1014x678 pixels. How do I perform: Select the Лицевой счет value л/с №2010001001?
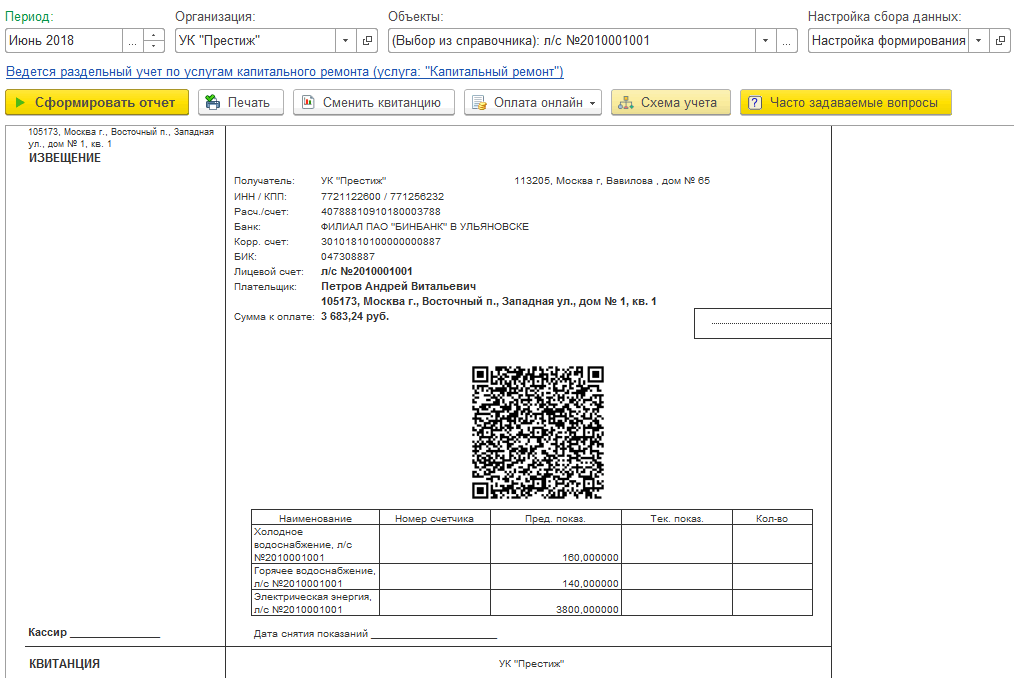point(367,271)
